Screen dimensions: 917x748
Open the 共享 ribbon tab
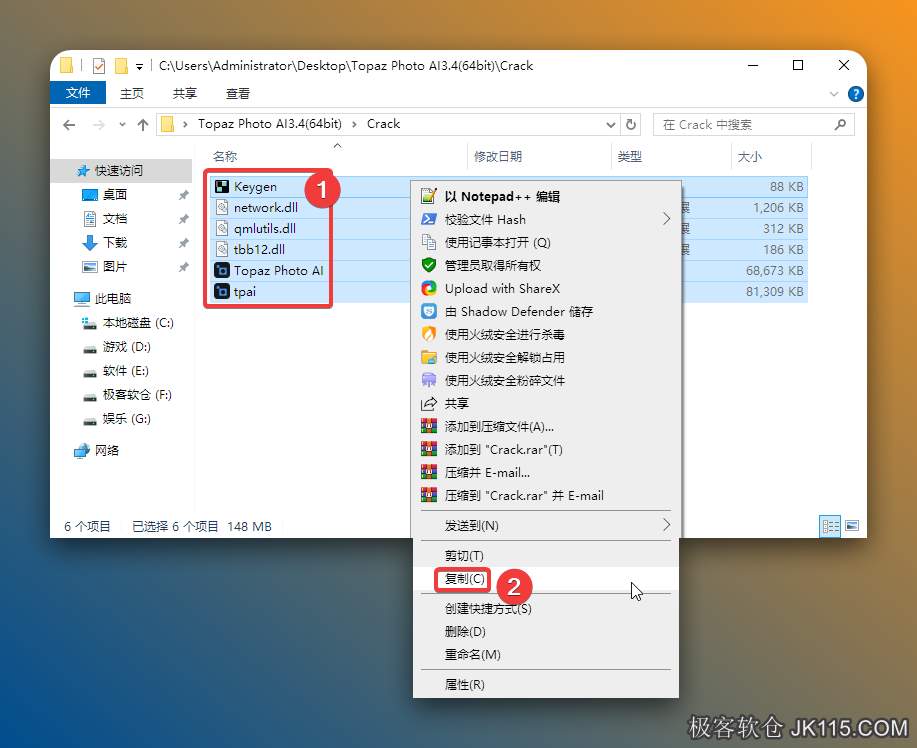(x=185, y=94)
